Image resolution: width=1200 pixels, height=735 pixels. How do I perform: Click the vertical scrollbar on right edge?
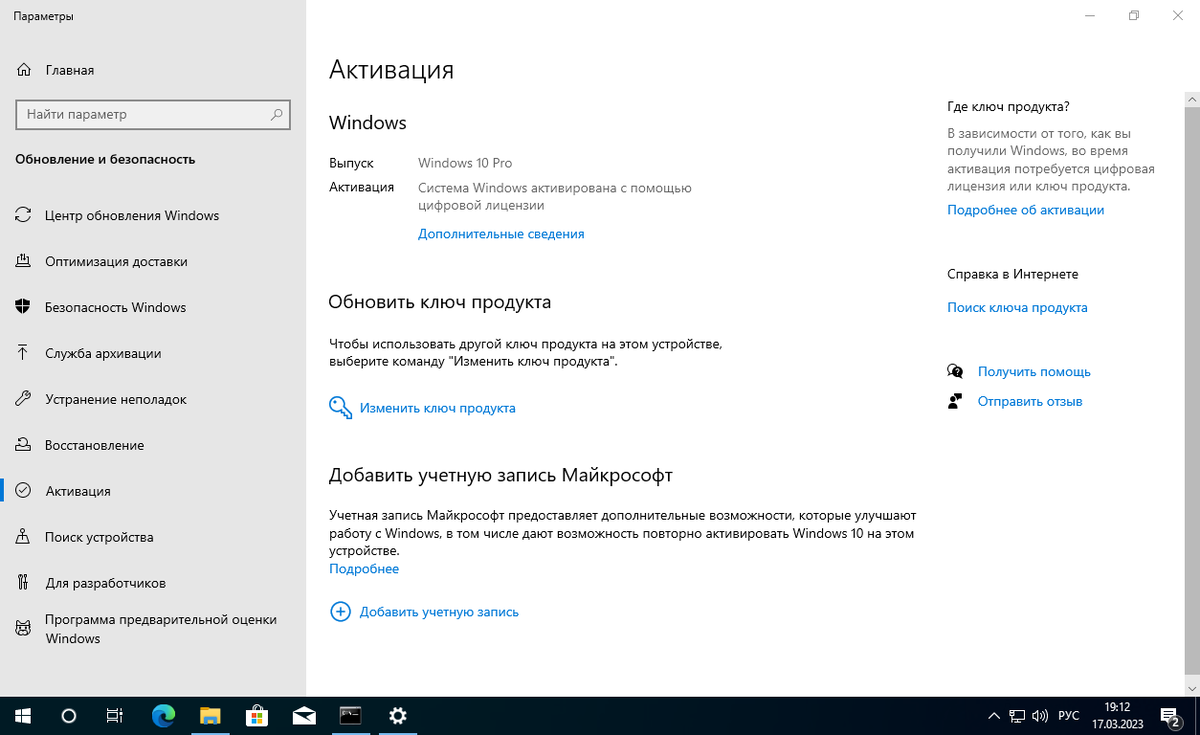point(1192,390)
